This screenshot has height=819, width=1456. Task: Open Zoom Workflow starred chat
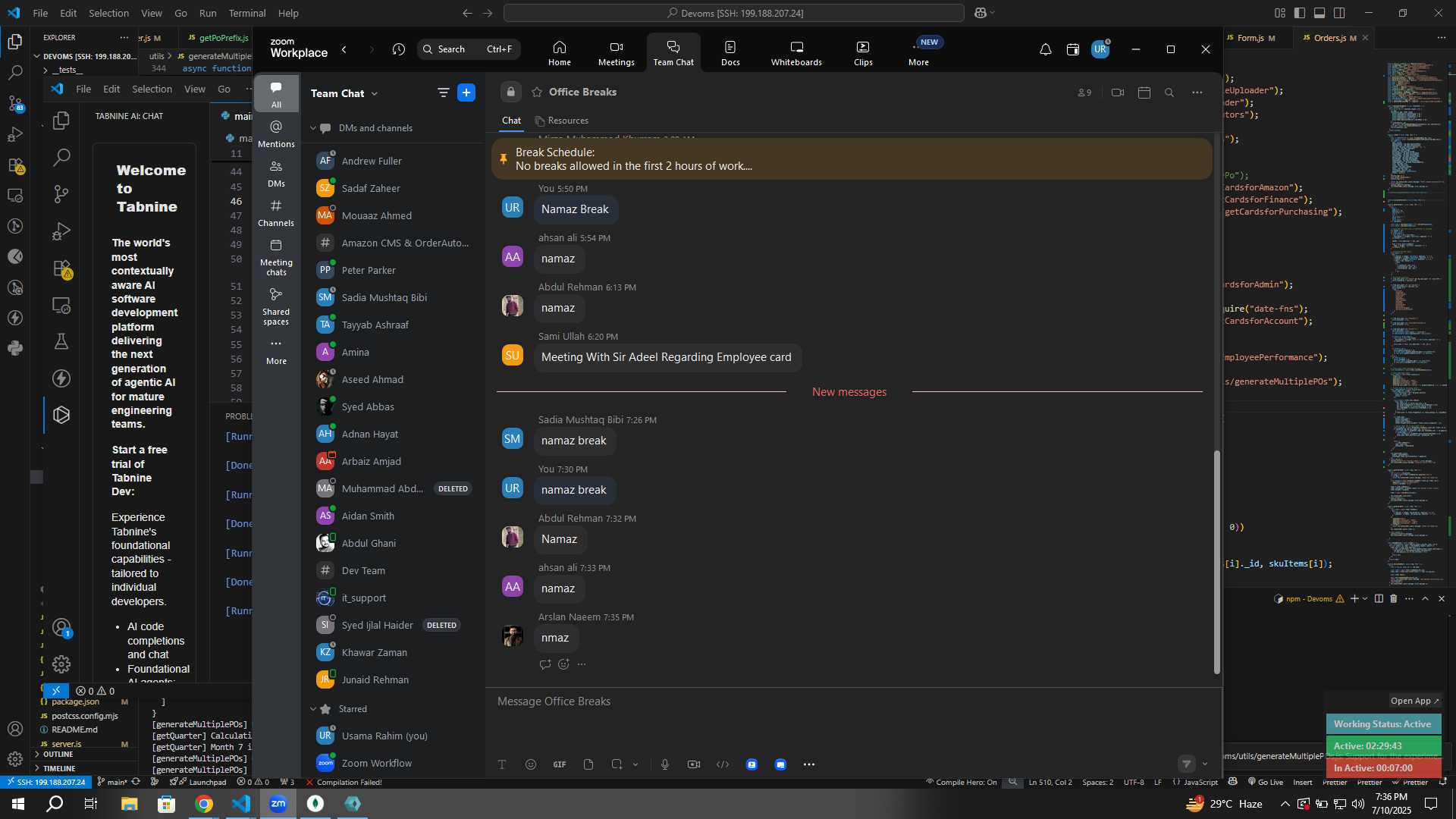tap(376, 763)
